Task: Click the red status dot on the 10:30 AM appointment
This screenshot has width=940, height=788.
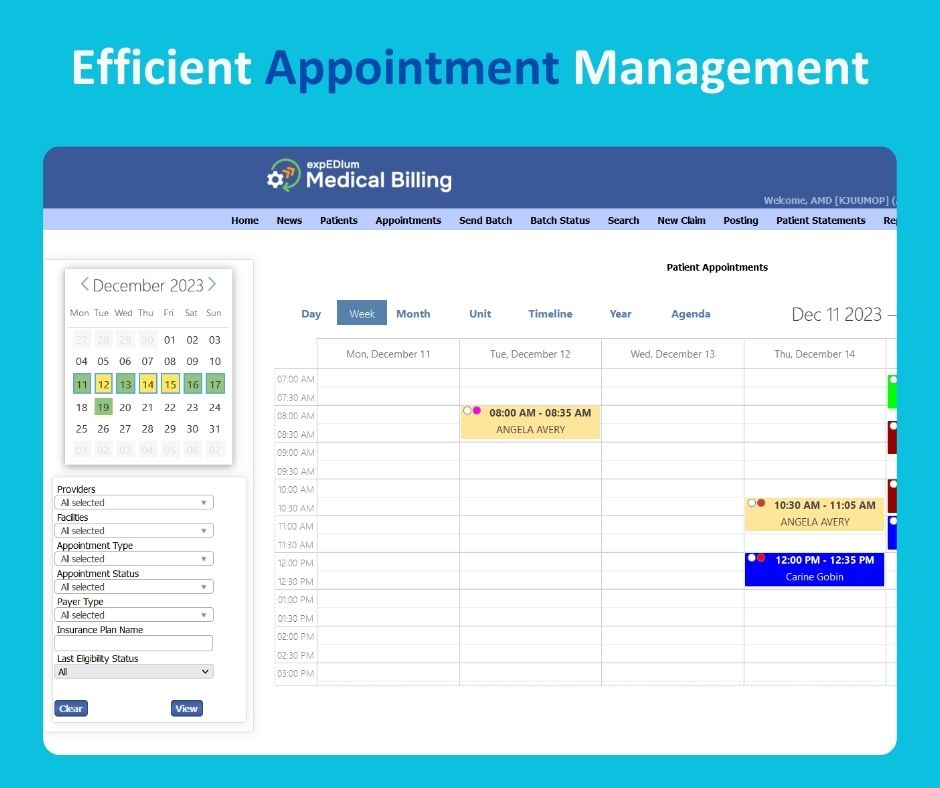Action: tap(759, 504)
